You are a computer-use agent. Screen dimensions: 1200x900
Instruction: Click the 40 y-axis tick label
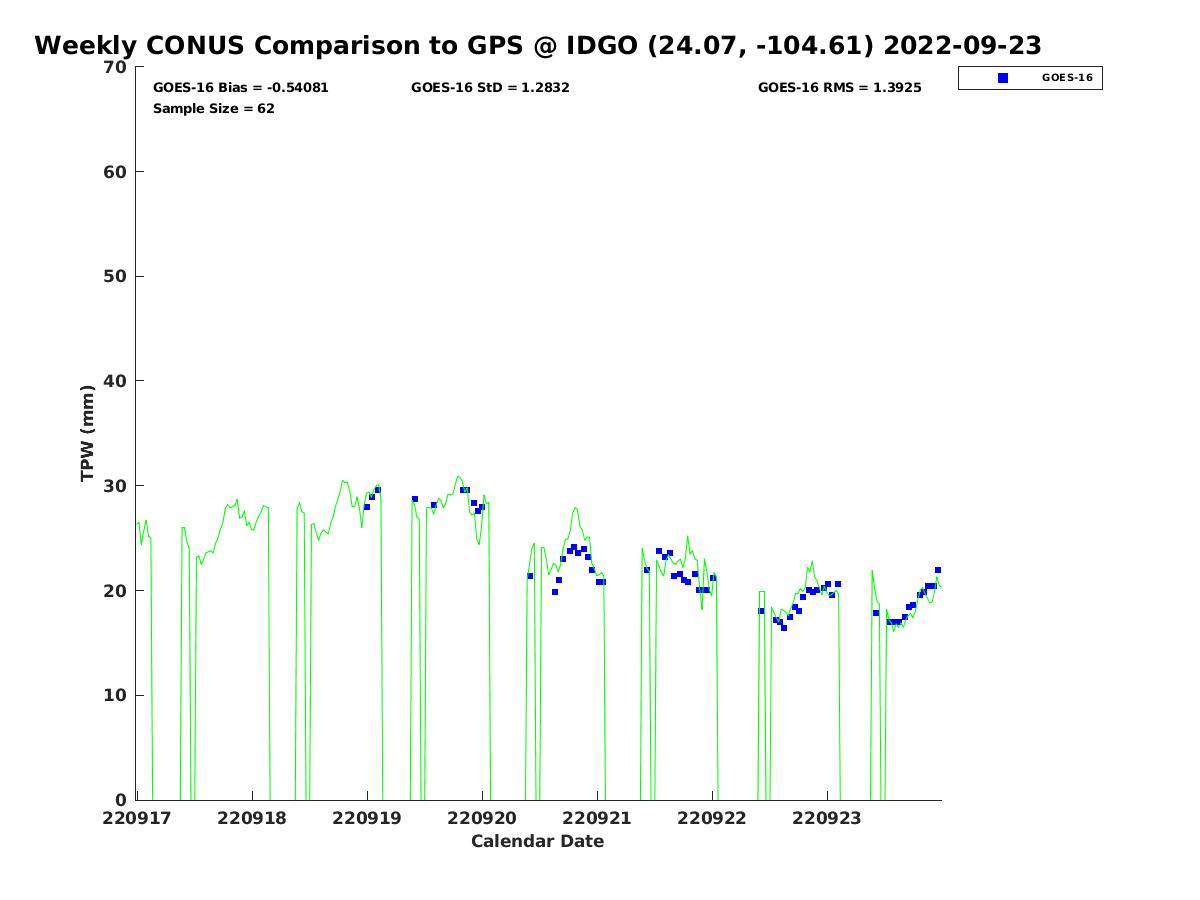tap(116, 381)
